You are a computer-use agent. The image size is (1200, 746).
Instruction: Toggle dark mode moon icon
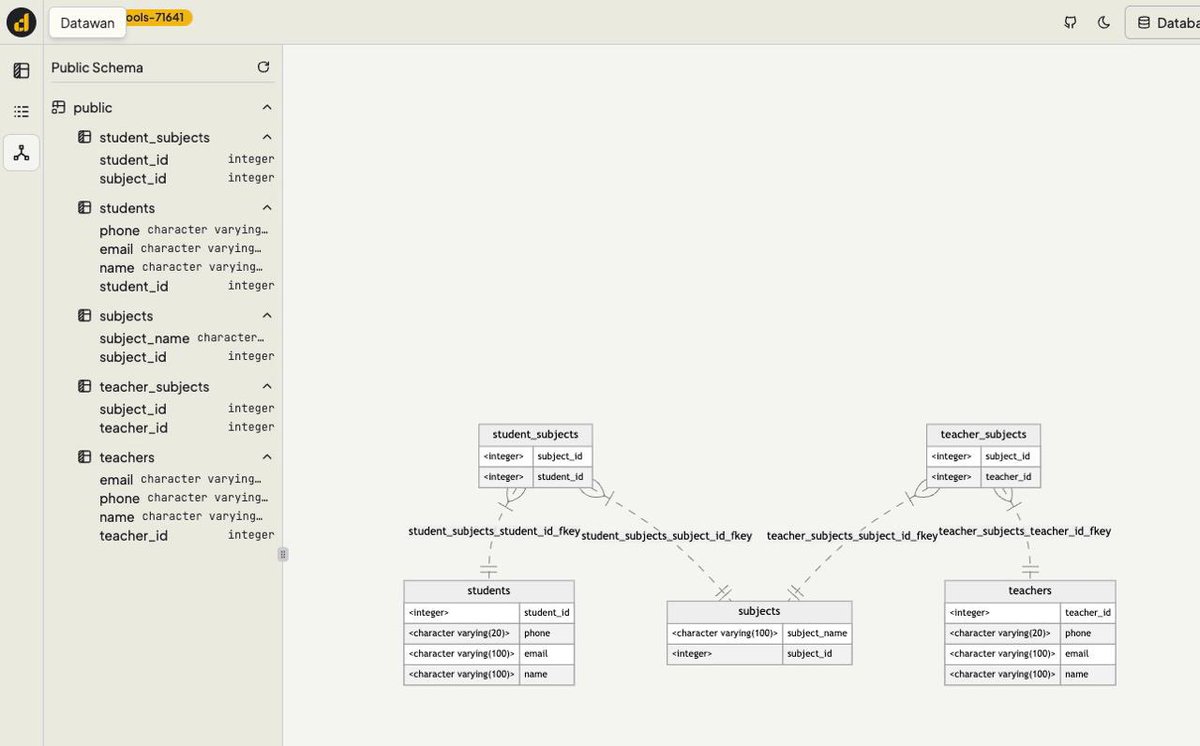(x=1104, y=22)
